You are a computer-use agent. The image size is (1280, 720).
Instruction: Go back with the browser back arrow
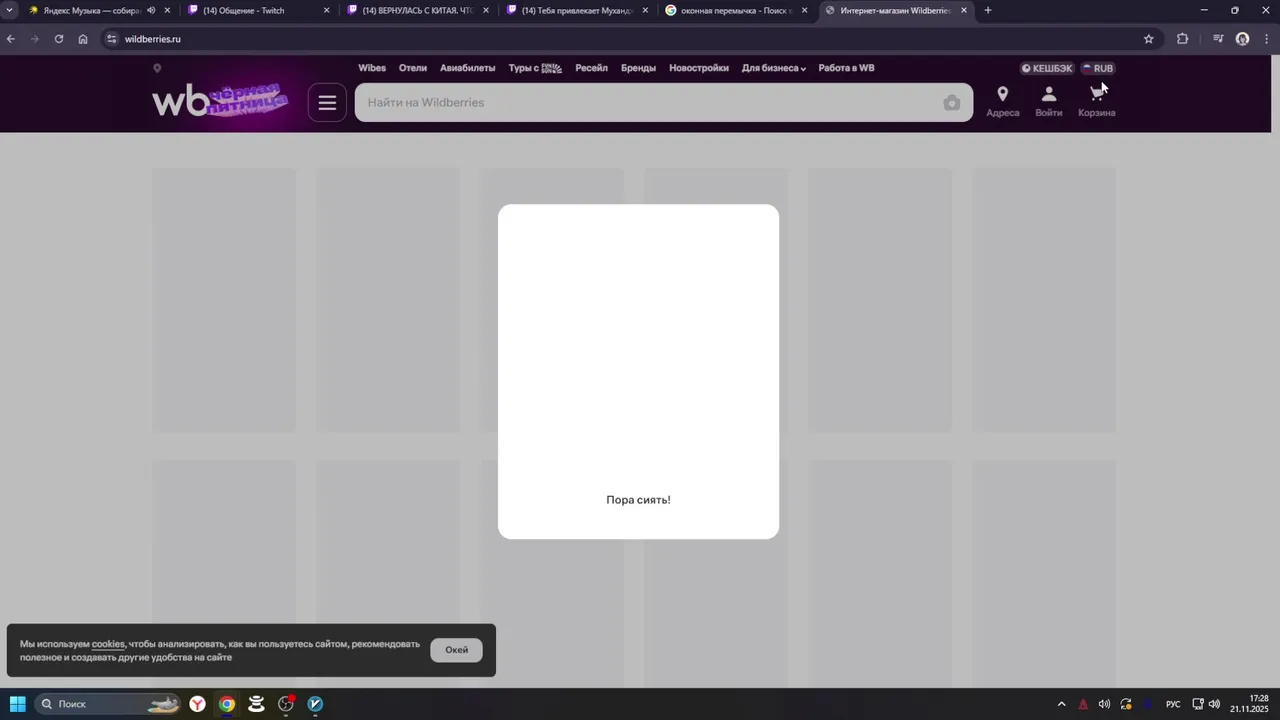11,39
